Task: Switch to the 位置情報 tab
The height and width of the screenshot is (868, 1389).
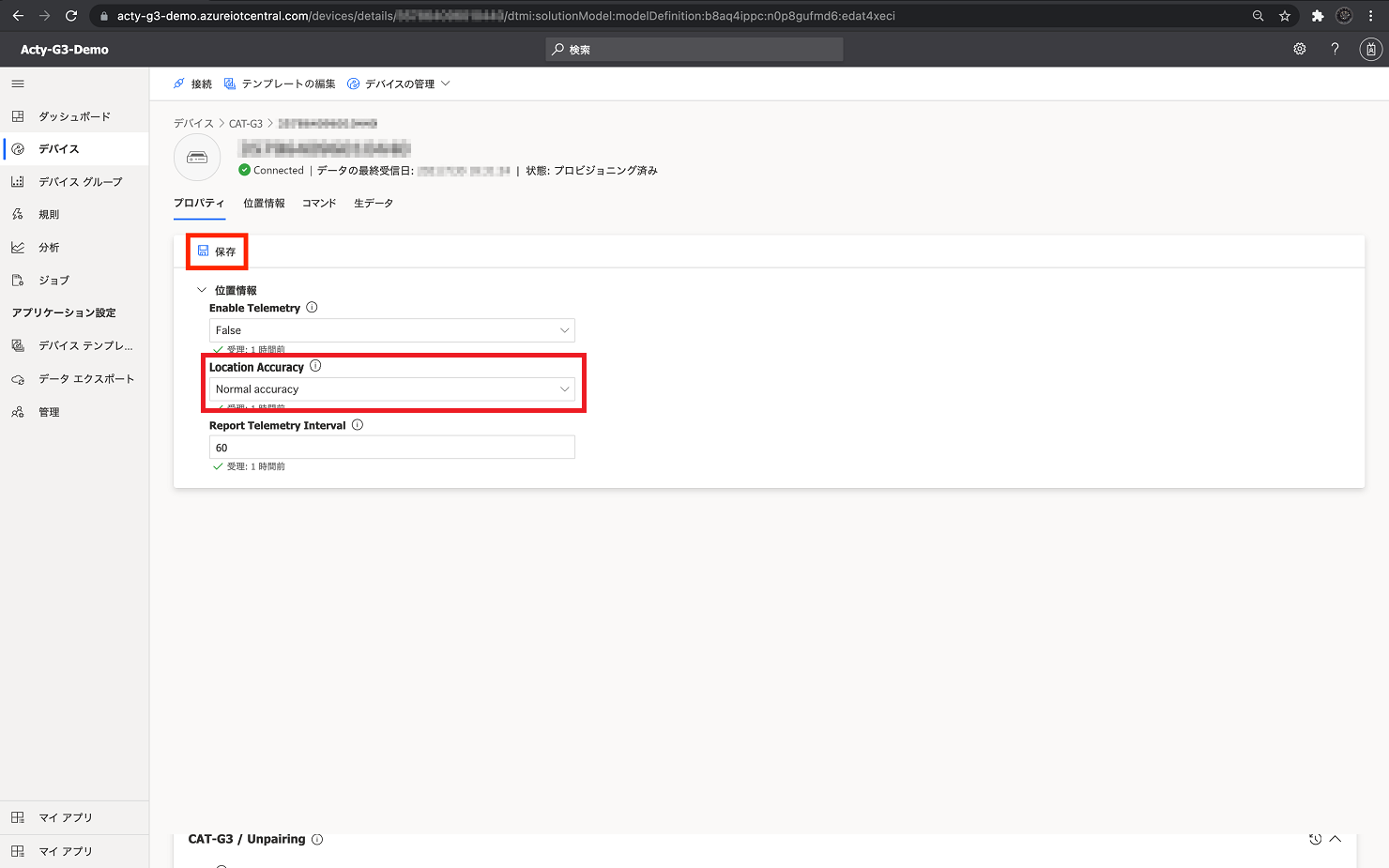Action: point(264,203)
